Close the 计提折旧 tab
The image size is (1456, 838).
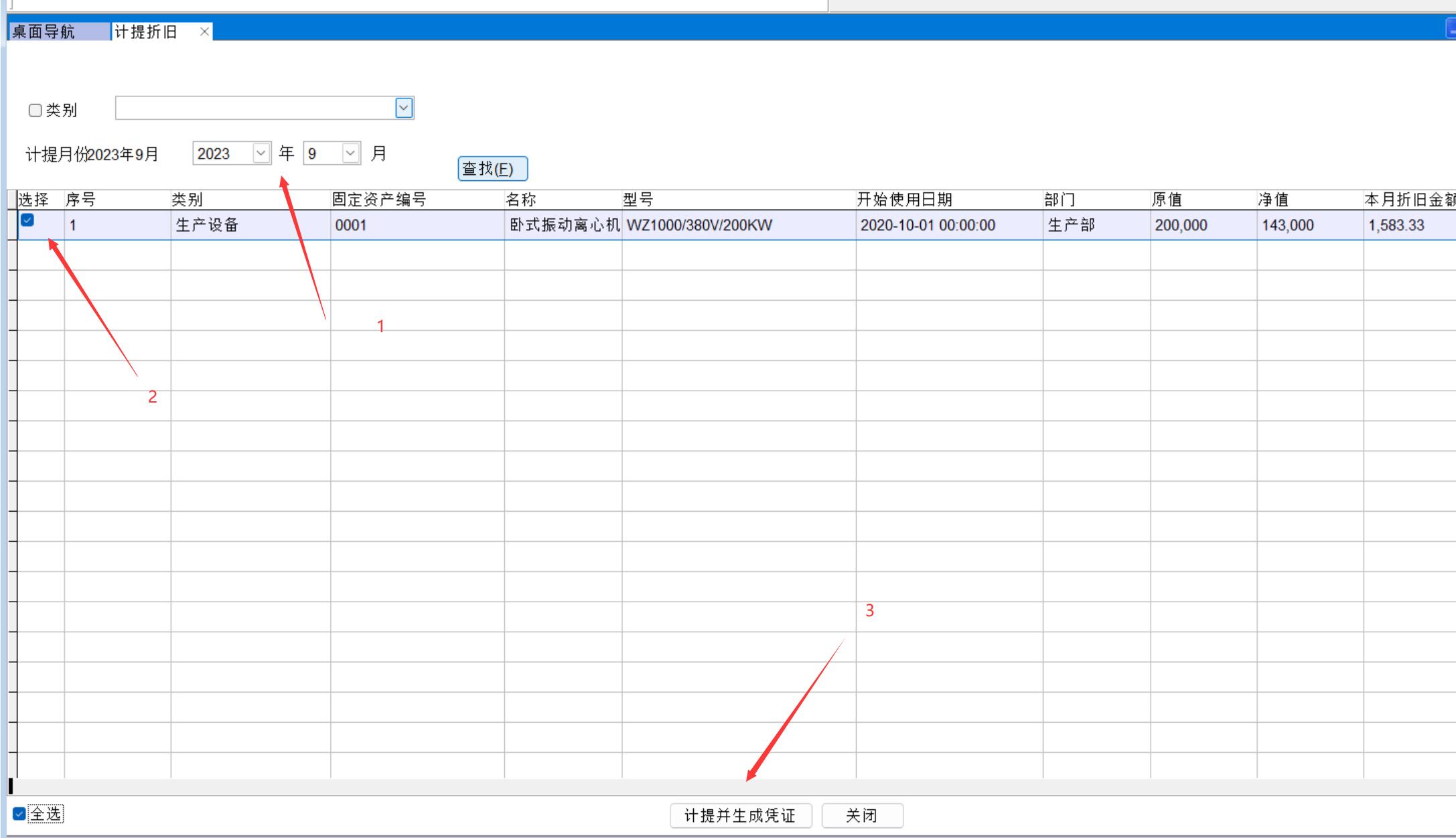tap(204, 31)
